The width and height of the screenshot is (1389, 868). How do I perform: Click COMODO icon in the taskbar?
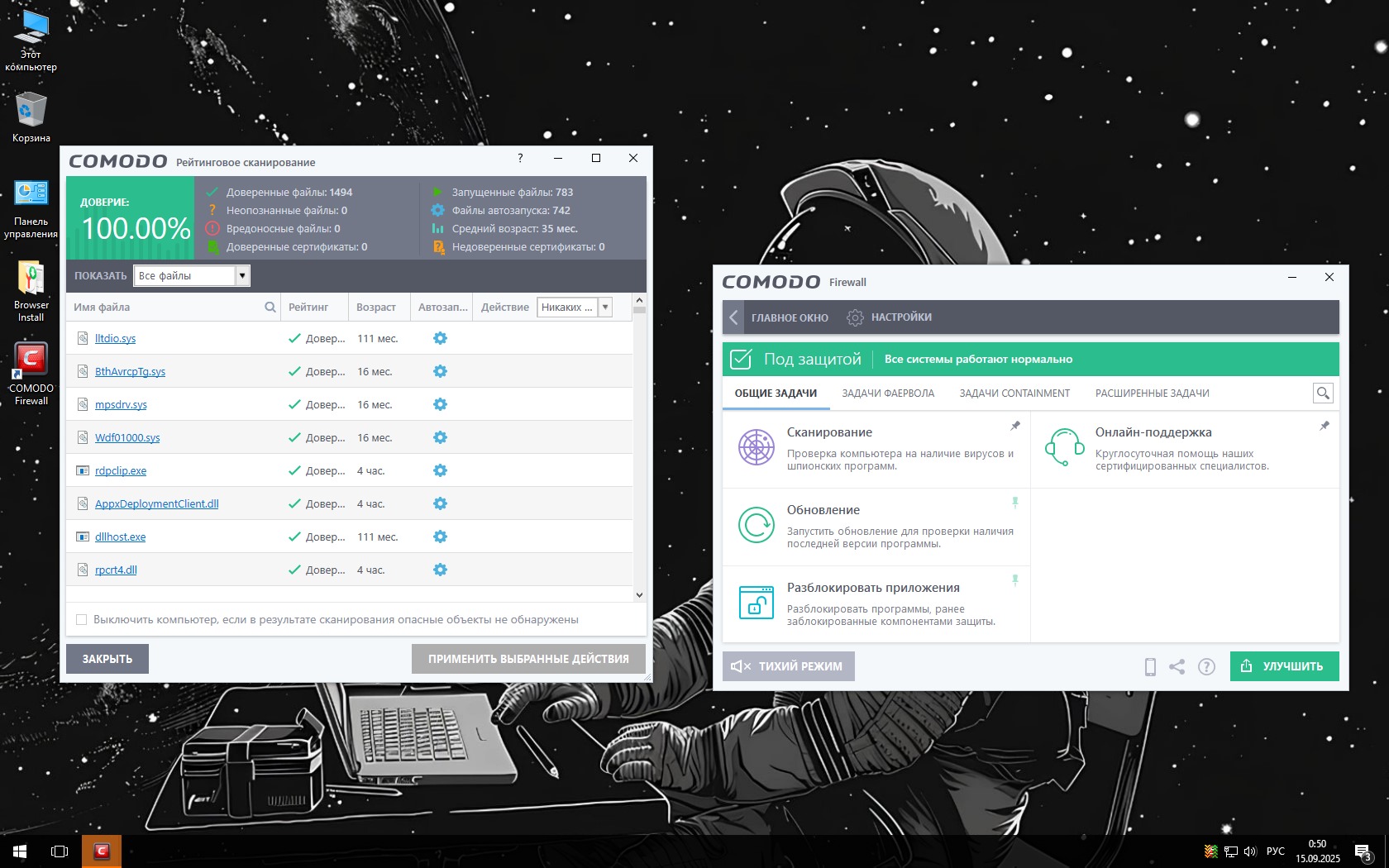(102, 851)
